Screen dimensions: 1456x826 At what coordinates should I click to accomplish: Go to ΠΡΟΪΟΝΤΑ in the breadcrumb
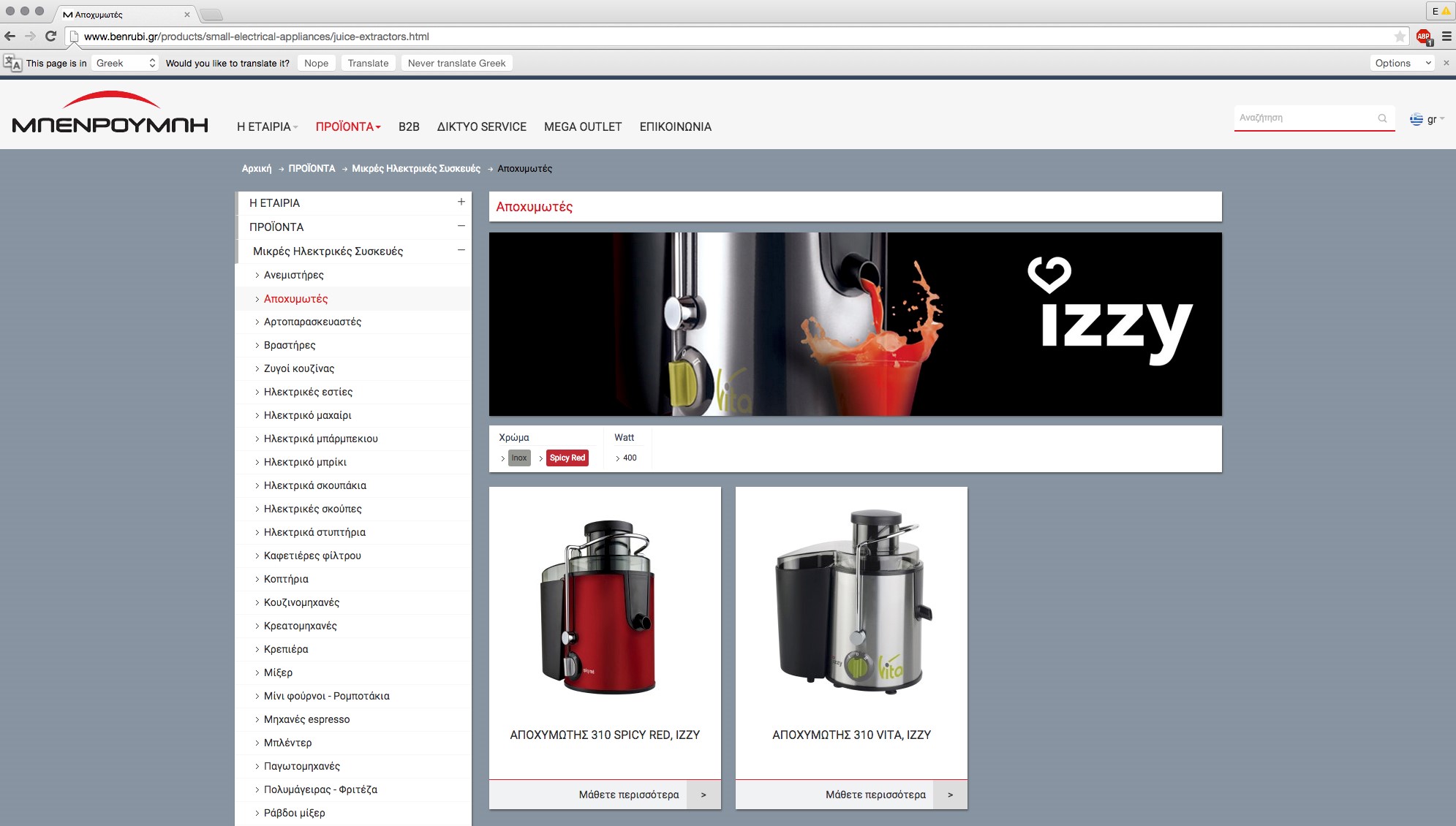pos(312,168)
